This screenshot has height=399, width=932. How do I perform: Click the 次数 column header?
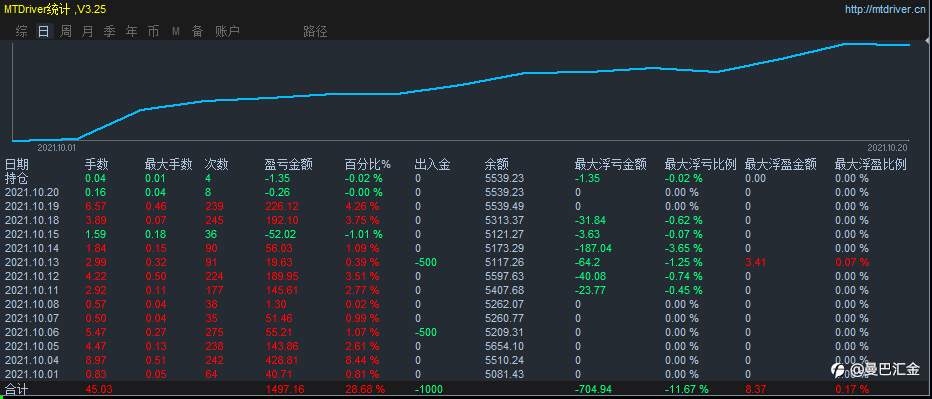click(x=216, y=165)
